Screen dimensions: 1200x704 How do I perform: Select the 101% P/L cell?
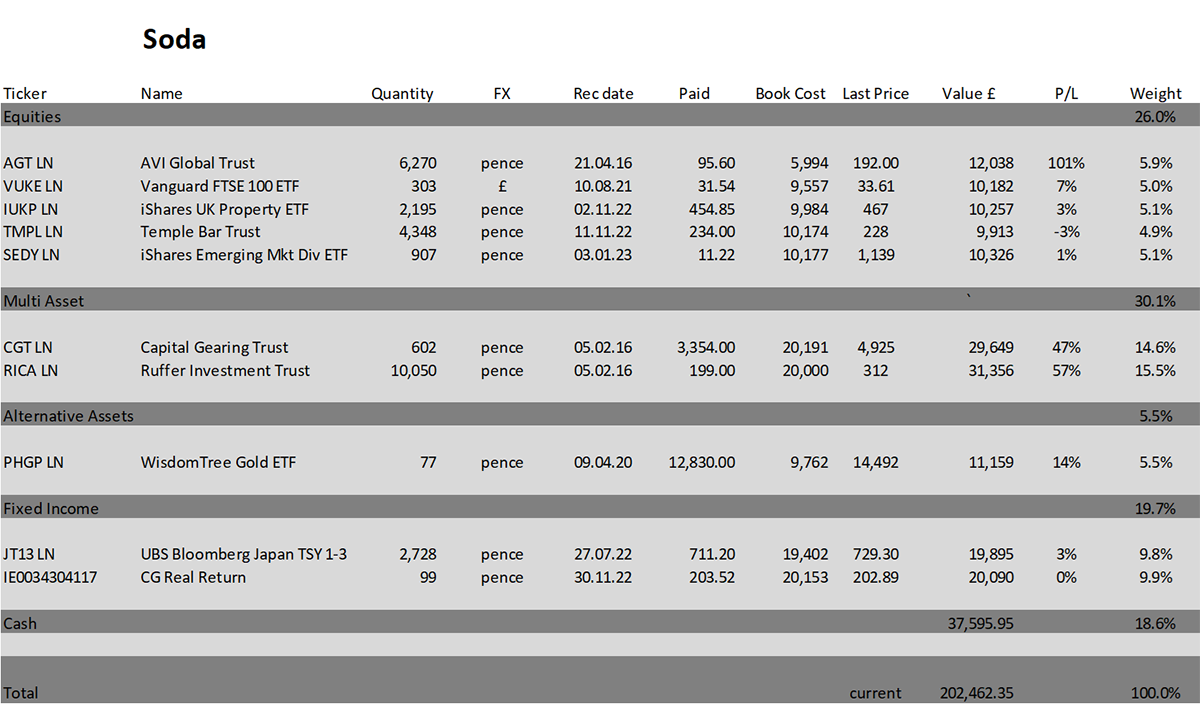click(x=1066, y=163)
